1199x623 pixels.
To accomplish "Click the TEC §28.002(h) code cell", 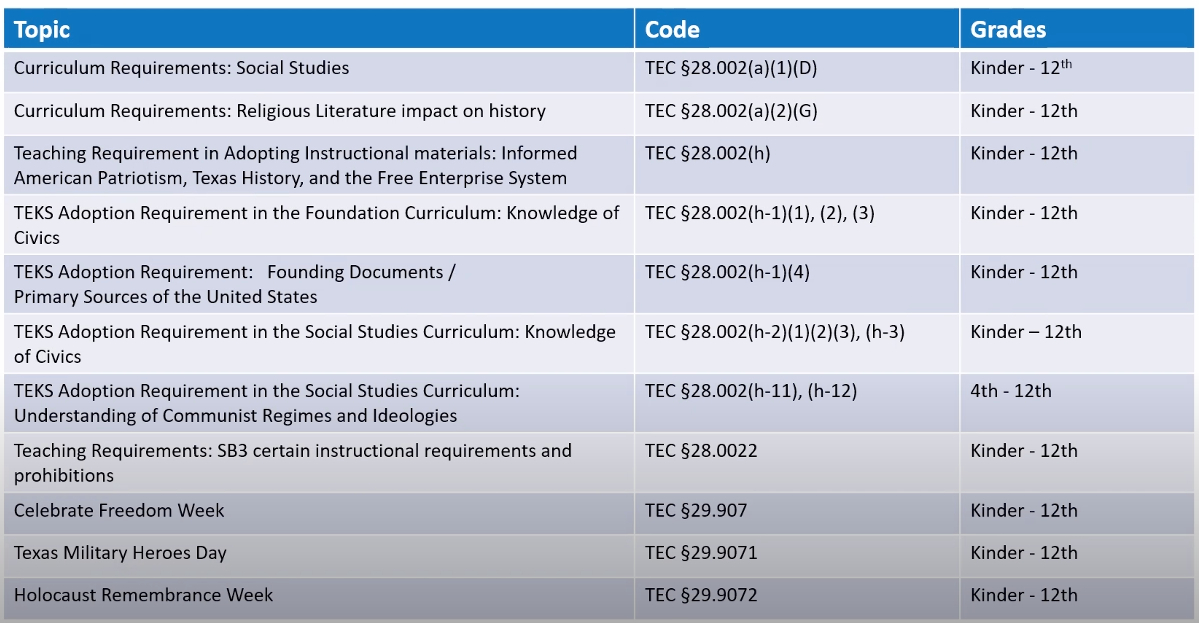I will (708, 154).
